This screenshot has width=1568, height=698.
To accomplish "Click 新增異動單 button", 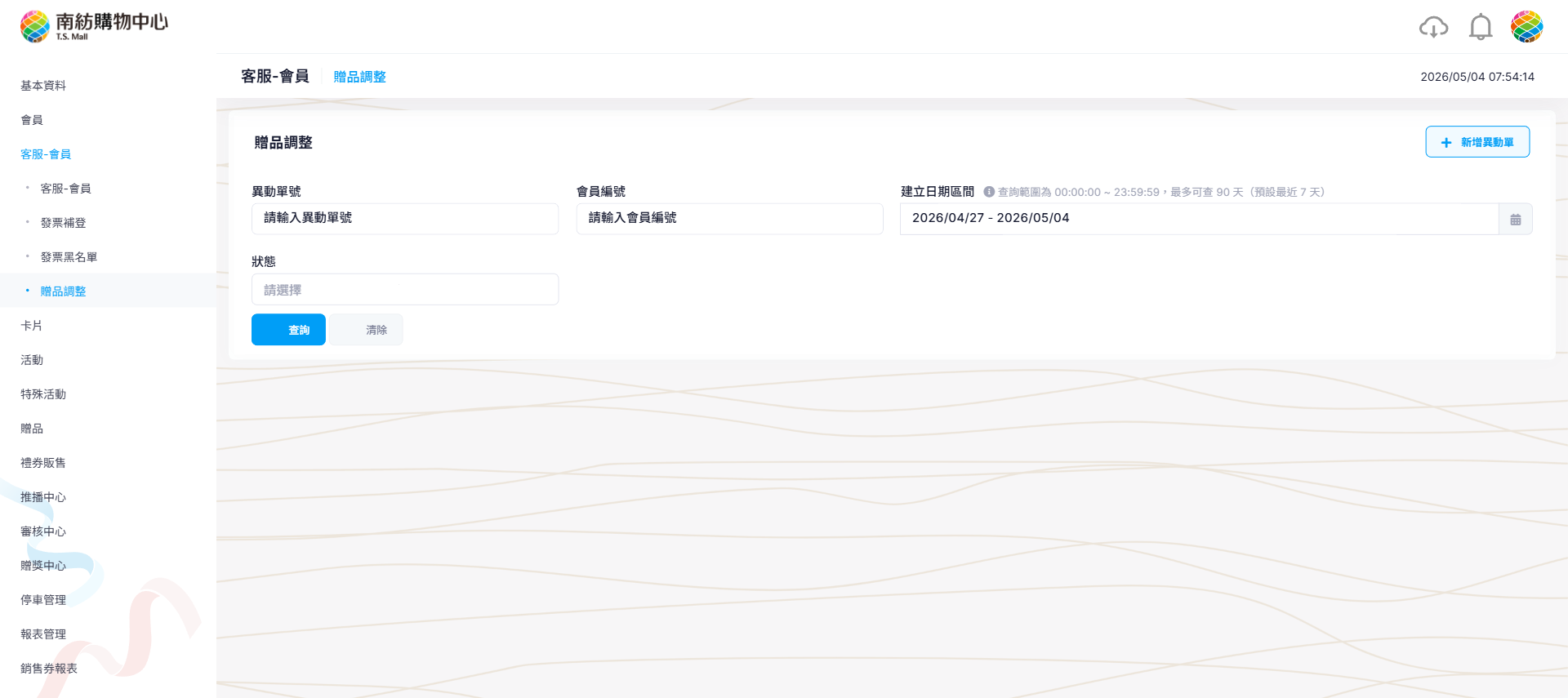I will (1477, 142).
